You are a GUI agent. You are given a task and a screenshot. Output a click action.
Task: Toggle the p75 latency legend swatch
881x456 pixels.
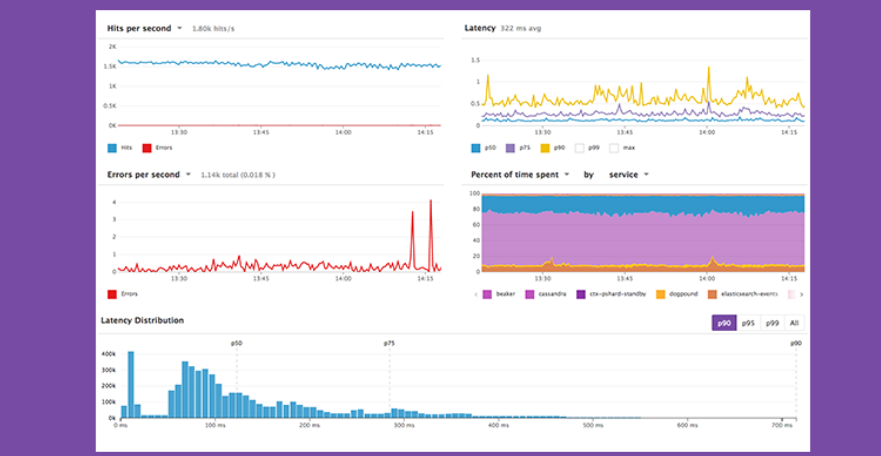pyautogui.click(x=511, y=147)
